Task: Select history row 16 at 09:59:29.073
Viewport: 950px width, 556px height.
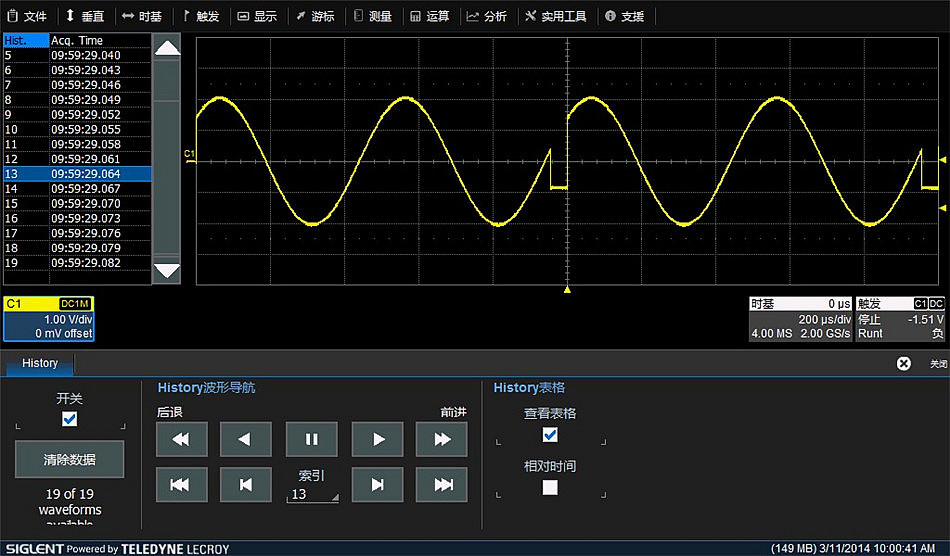Action: [x=76, y=218]
